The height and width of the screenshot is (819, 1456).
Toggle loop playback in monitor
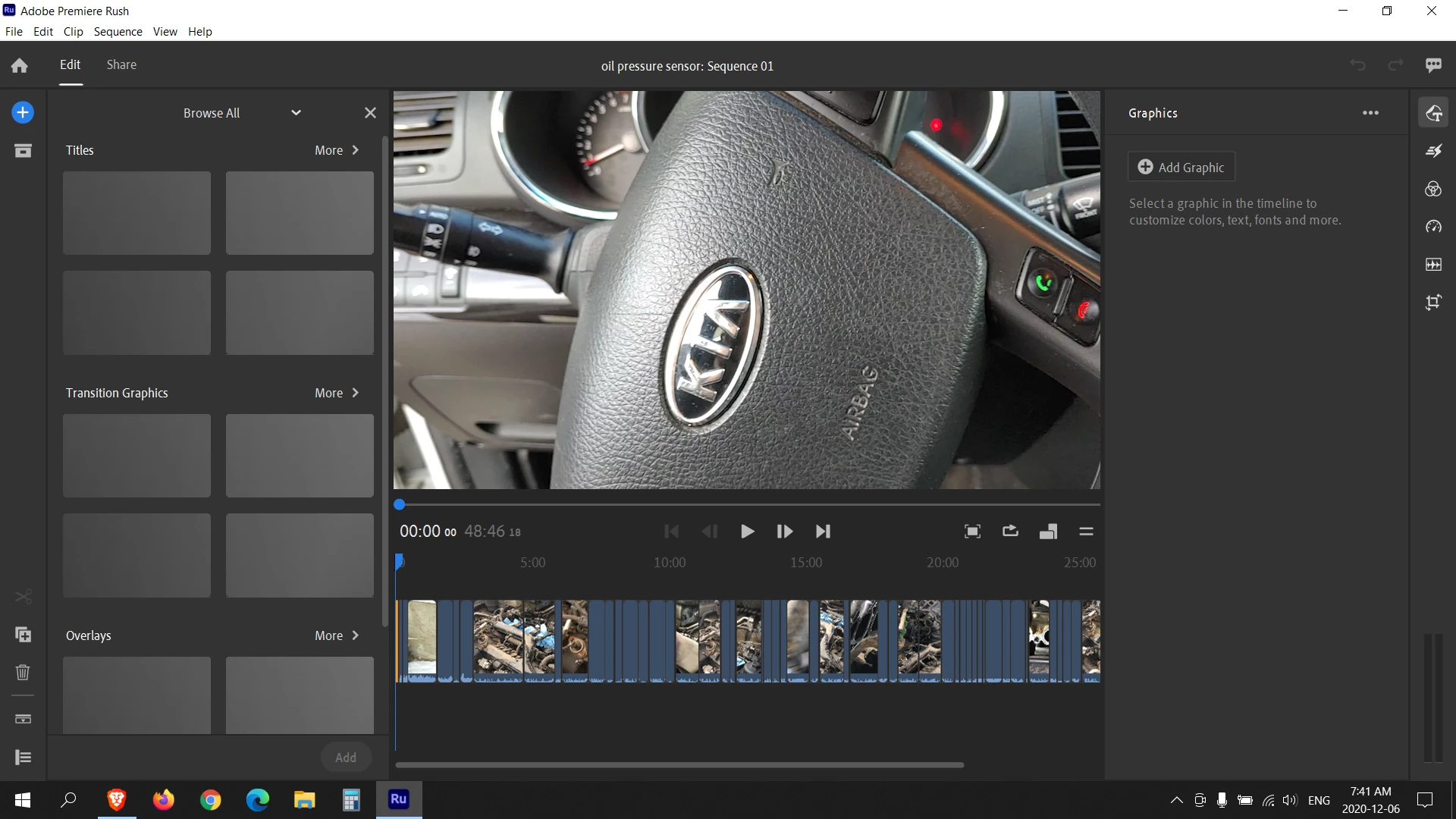click(1010, 532)
